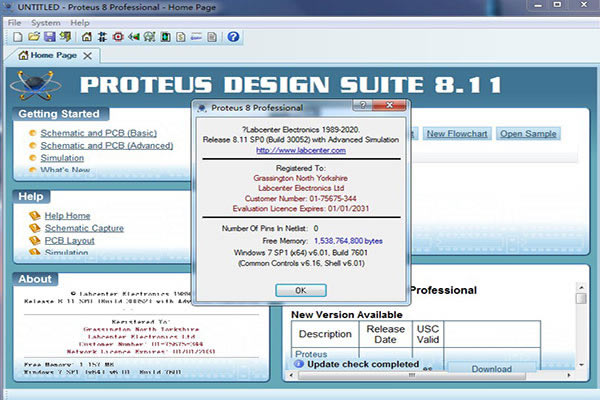The image size is (600, 400).
Task: Open Schematic and PCB (Basic) tutorial
Action: pos(99,133)
